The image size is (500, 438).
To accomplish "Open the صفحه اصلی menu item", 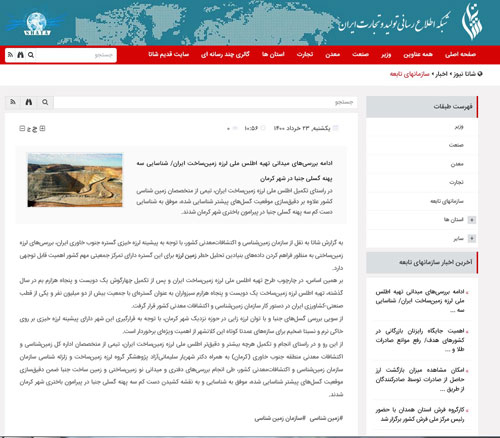I will (x=460, y=54).
